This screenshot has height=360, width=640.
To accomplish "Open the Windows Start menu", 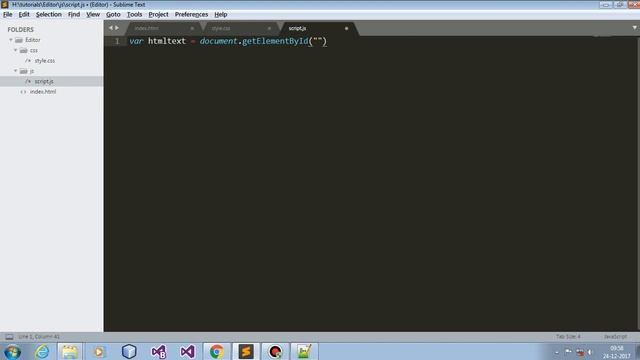I will [12, 352].
